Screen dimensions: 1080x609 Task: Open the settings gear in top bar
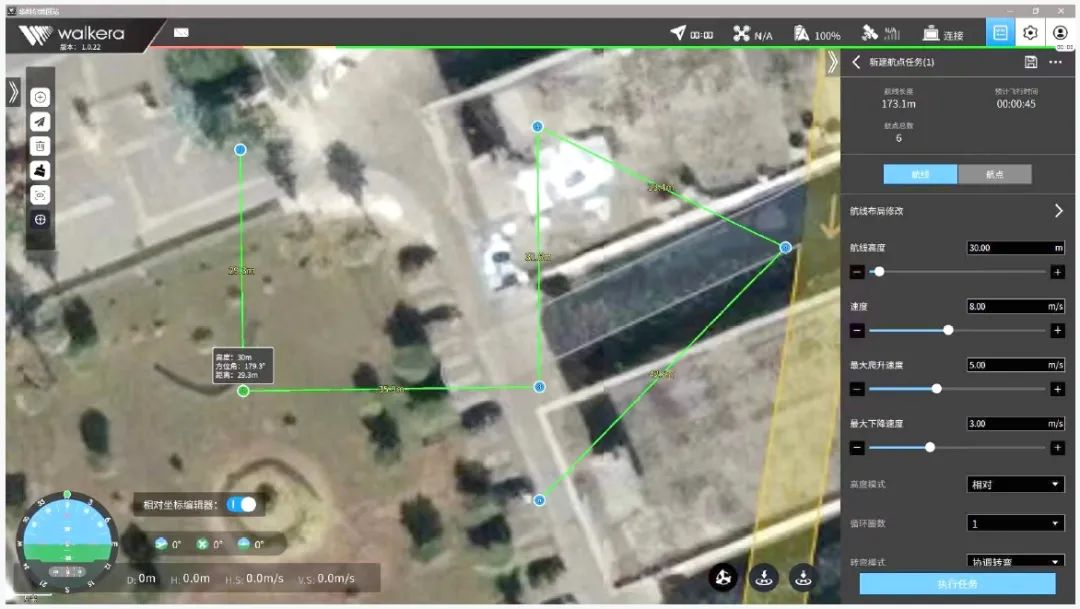1030,33
